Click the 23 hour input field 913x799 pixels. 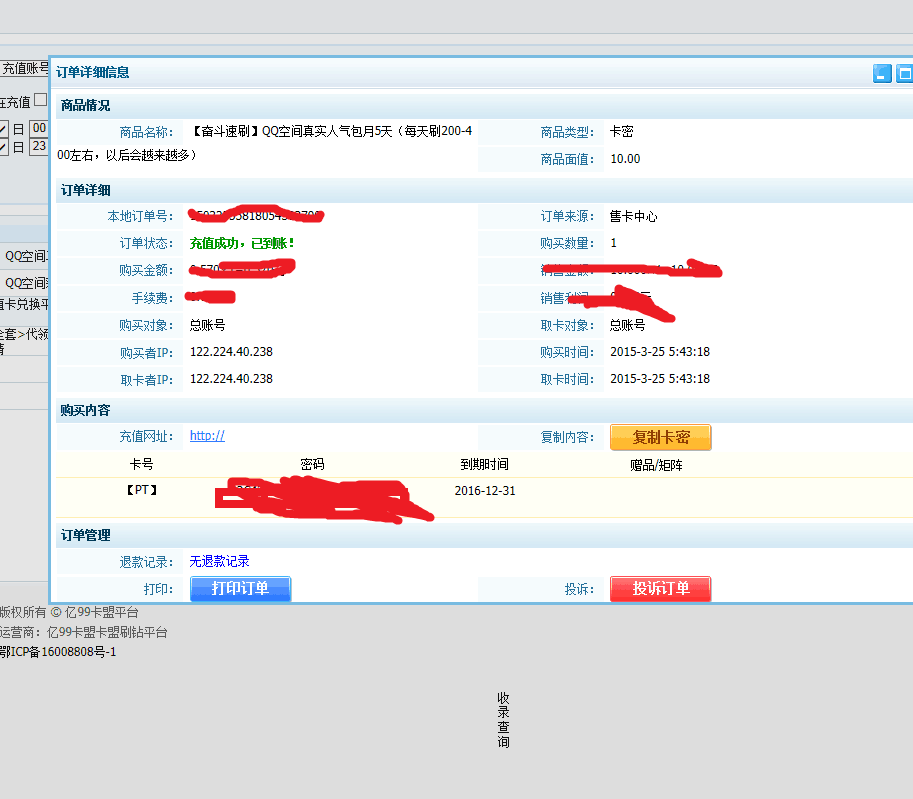pos(39,146)
